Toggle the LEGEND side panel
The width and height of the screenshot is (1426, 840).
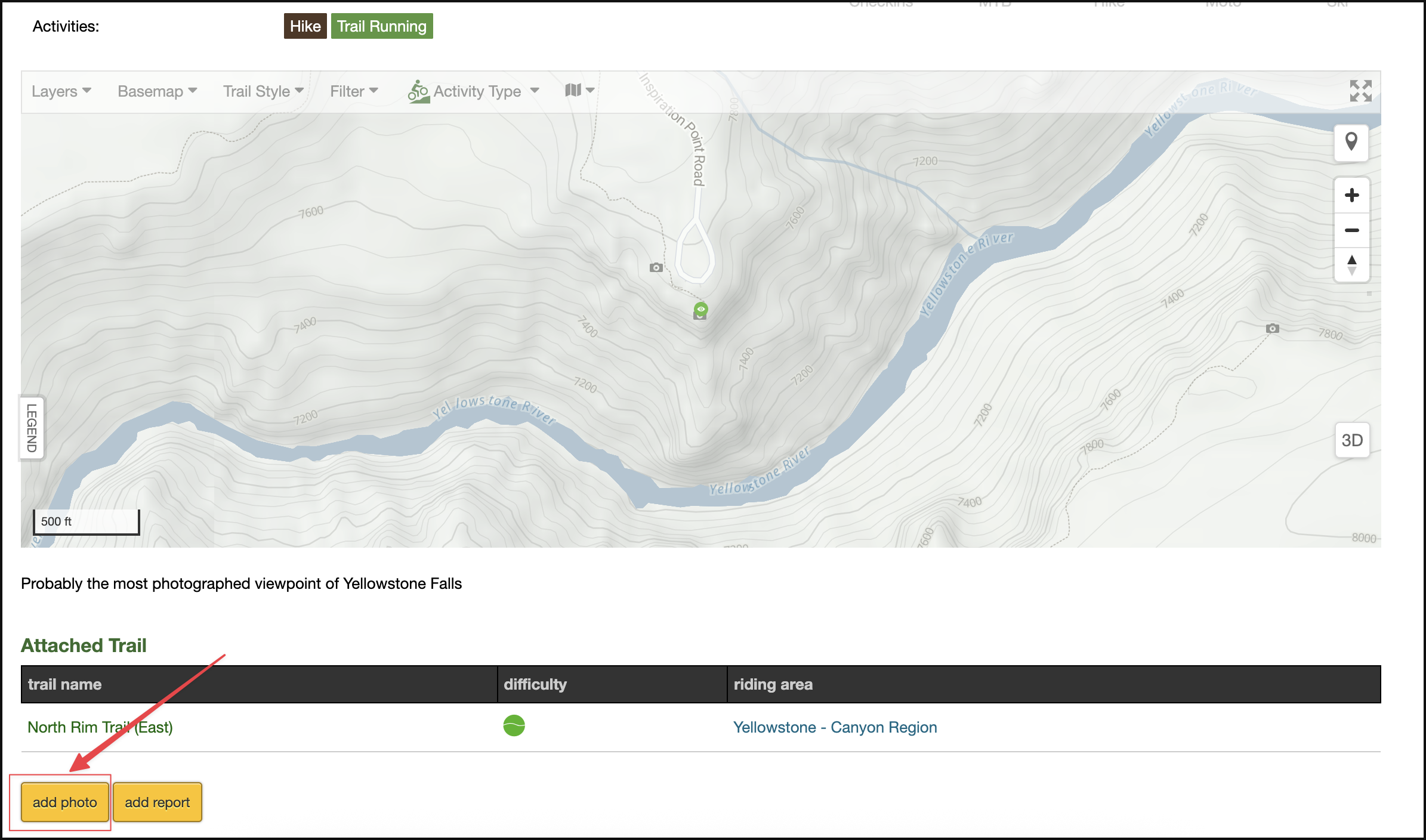32,428
